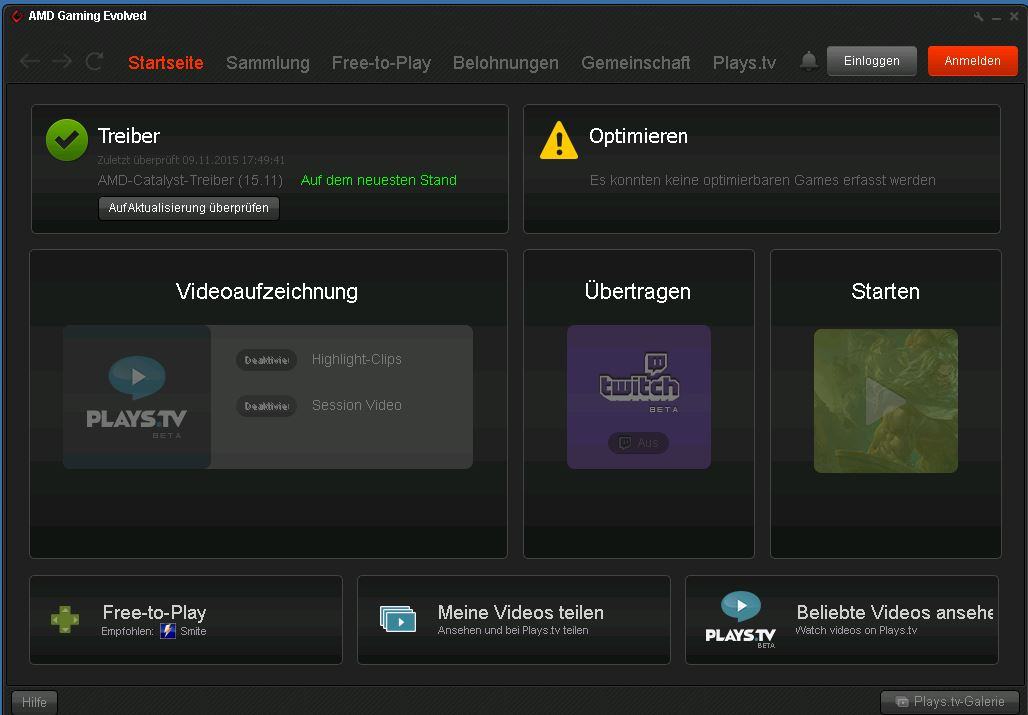This screenshot has width=1028, height=715.
Task: Launch the game thumbnail under Starten
Action: pyautogui.click(x=886, y=401)
